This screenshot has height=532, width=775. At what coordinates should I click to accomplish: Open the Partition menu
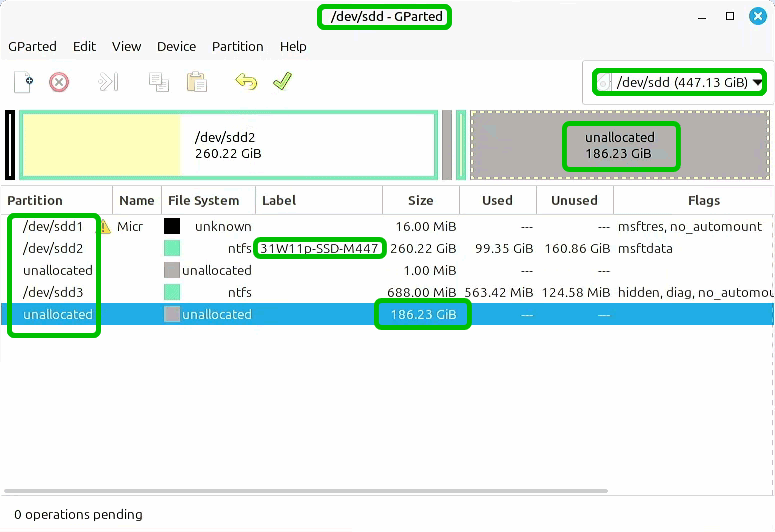click(237, 47)
